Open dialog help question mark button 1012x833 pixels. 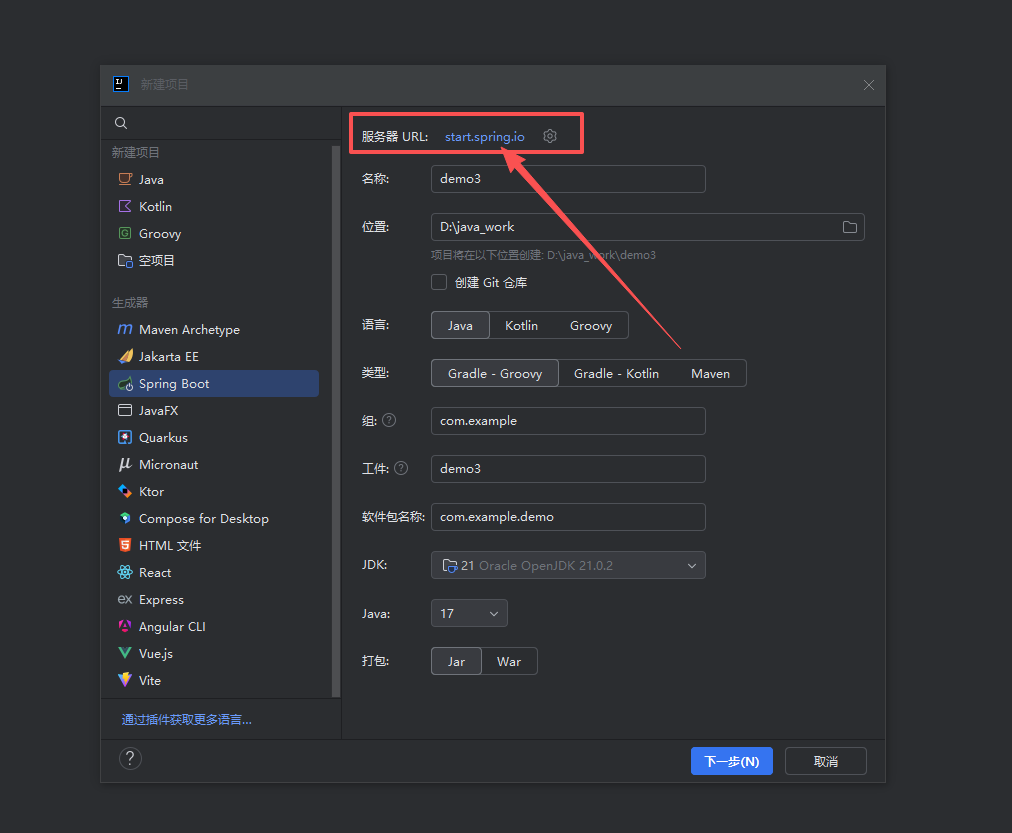click(130, 759)
